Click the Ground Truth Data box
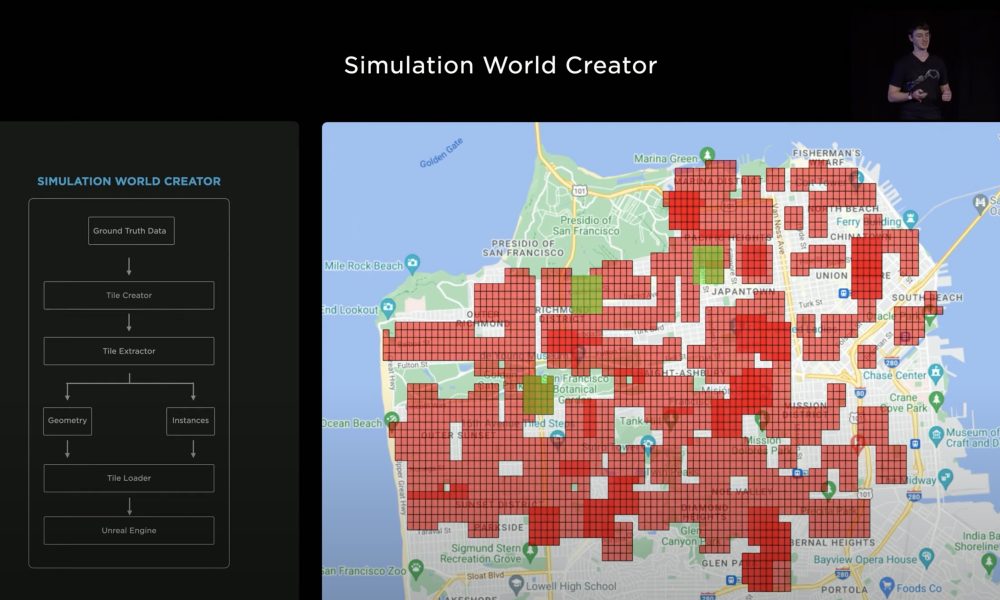This screenshot has width=1000, height=600. 131,231
